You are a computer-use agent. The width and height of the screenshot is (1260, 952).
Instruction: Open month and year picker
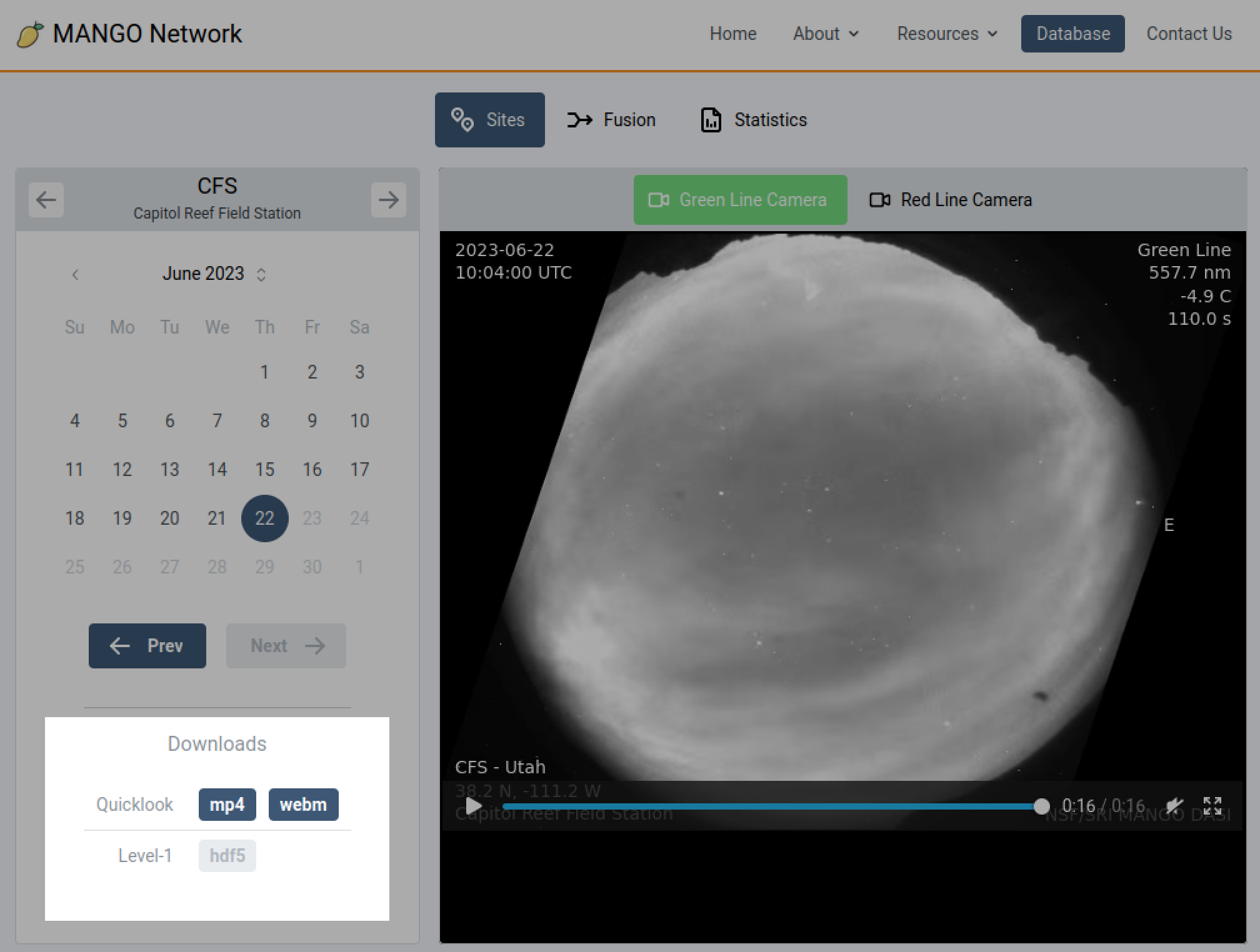tap(214, 274)
